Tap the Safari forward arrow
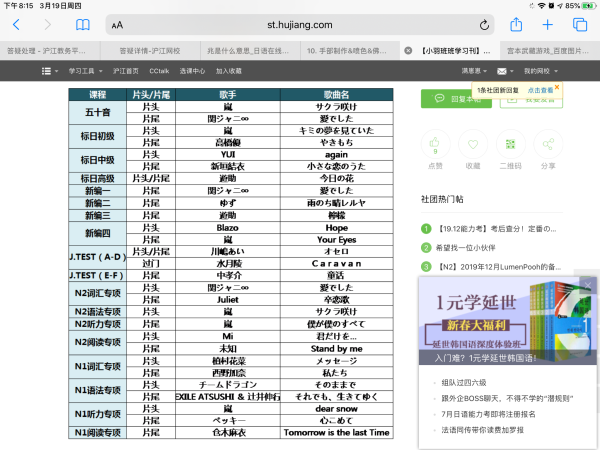The image size is (600, 450). [47, 25]
